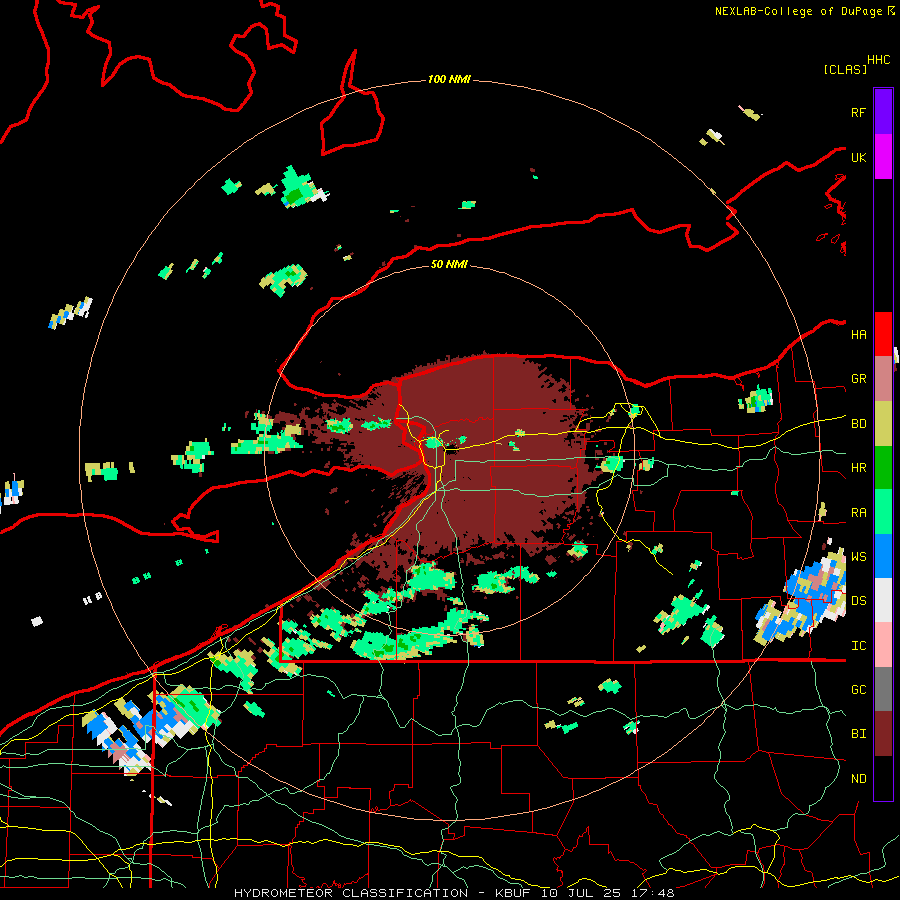
Task: Click the BD legend label
Action: tap(858, 424)
